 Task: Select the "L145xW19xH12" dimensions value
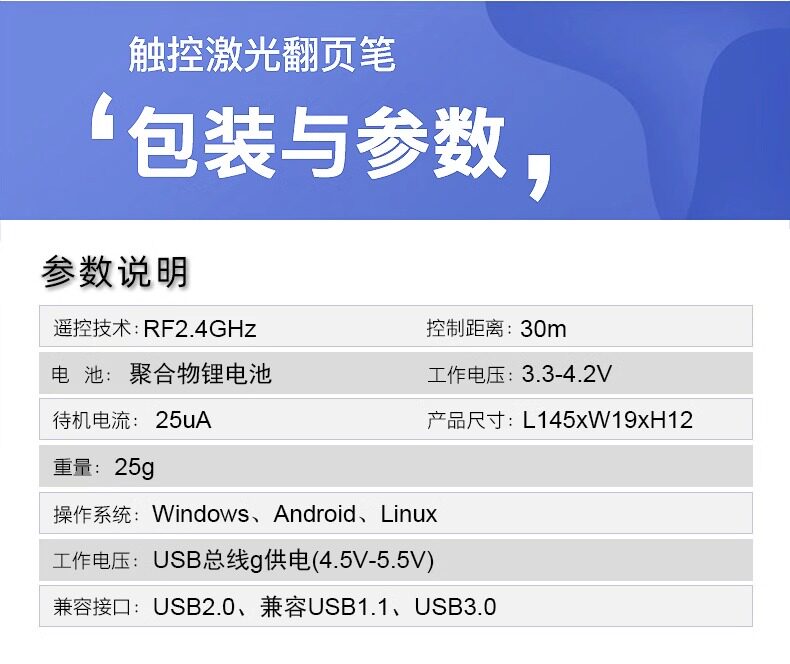tap(607, 421)
